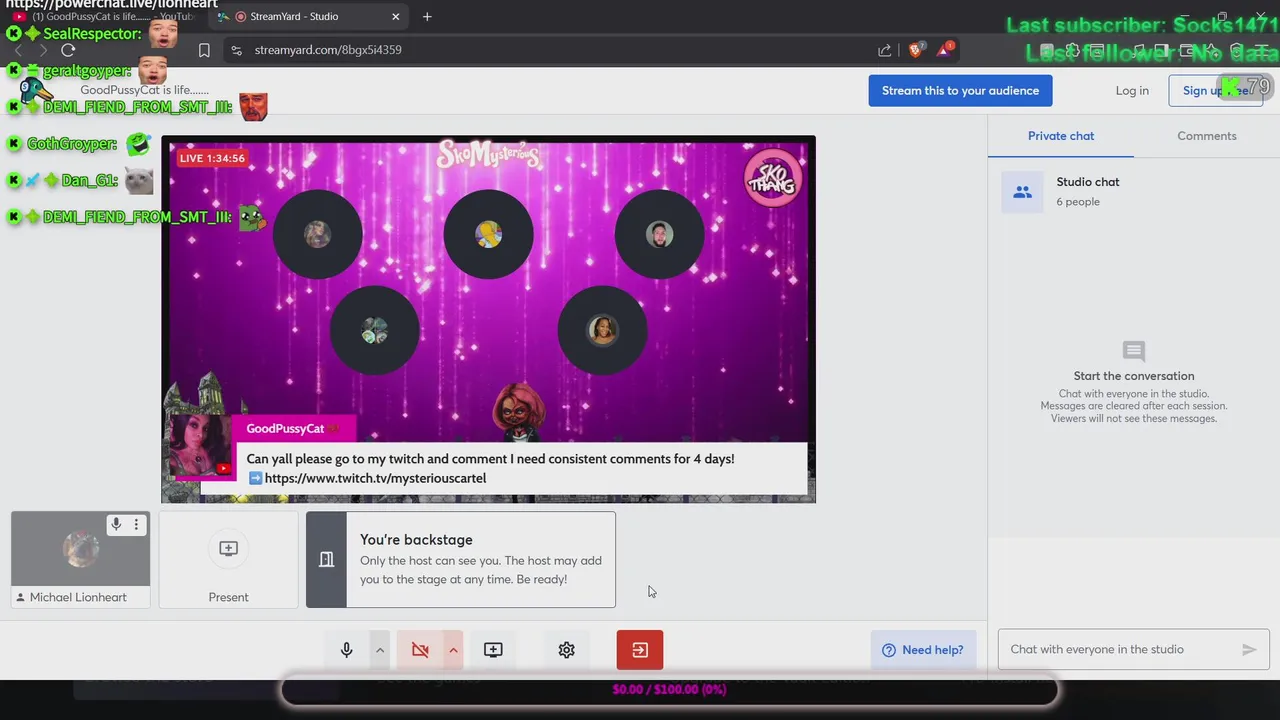The width and height of the screenshot is (1280, 720).
Task: Toggle mic icon on Michael Lionheart tile
Action: (x=116, y=524)
